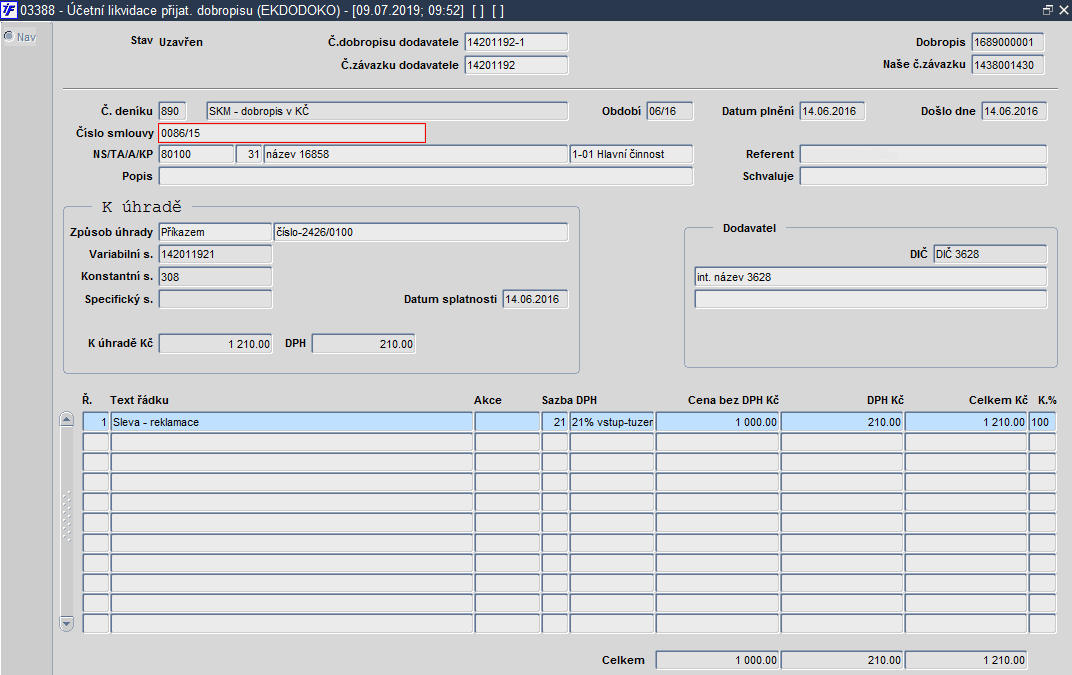This screenshot has width=1072, height=675.
Task: Click Naše č.závazku field 1438001430
Action: (x=1008, y=65)
